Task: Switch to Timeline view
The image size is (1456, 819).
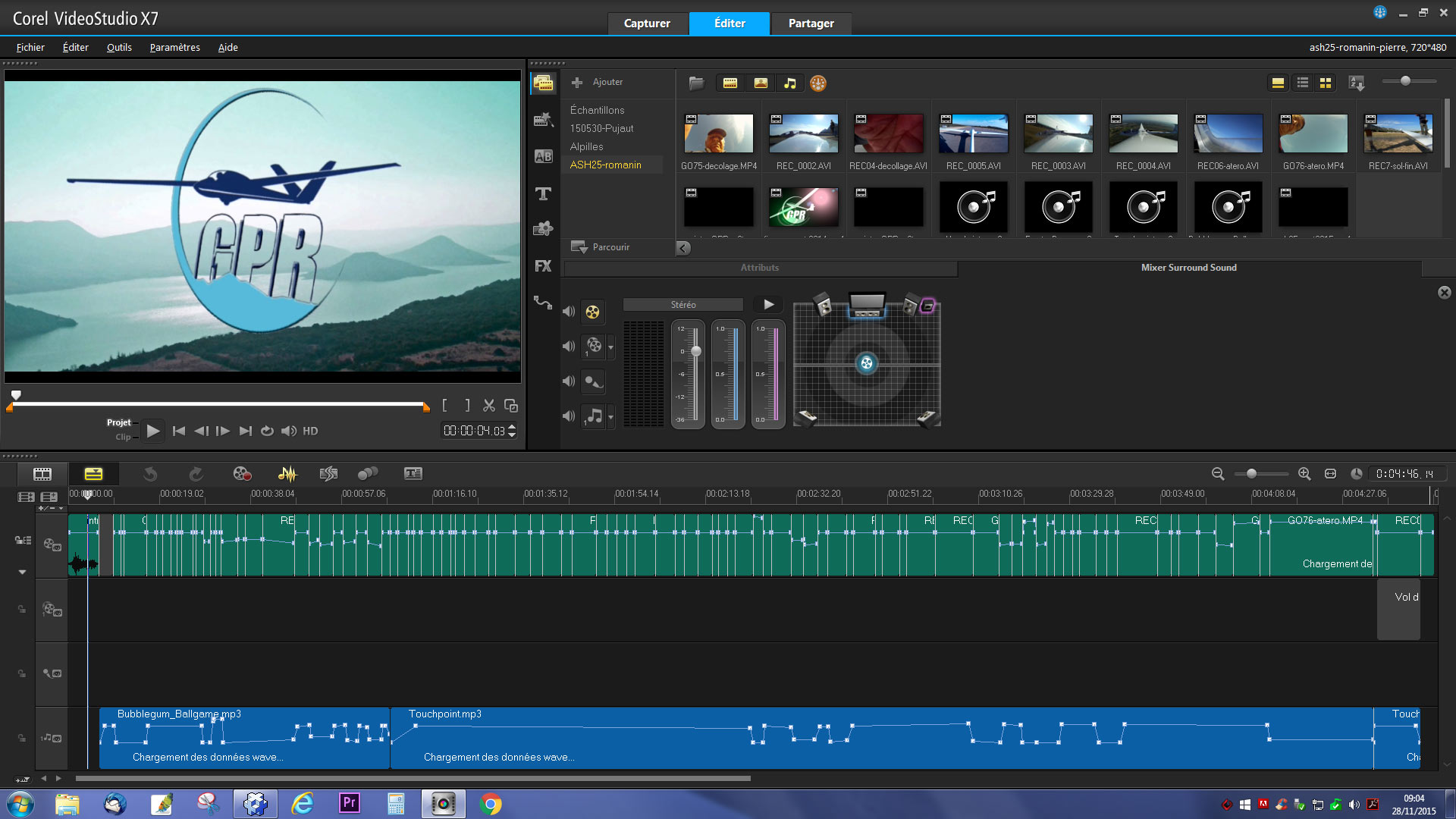Action: tap(93, 474)
